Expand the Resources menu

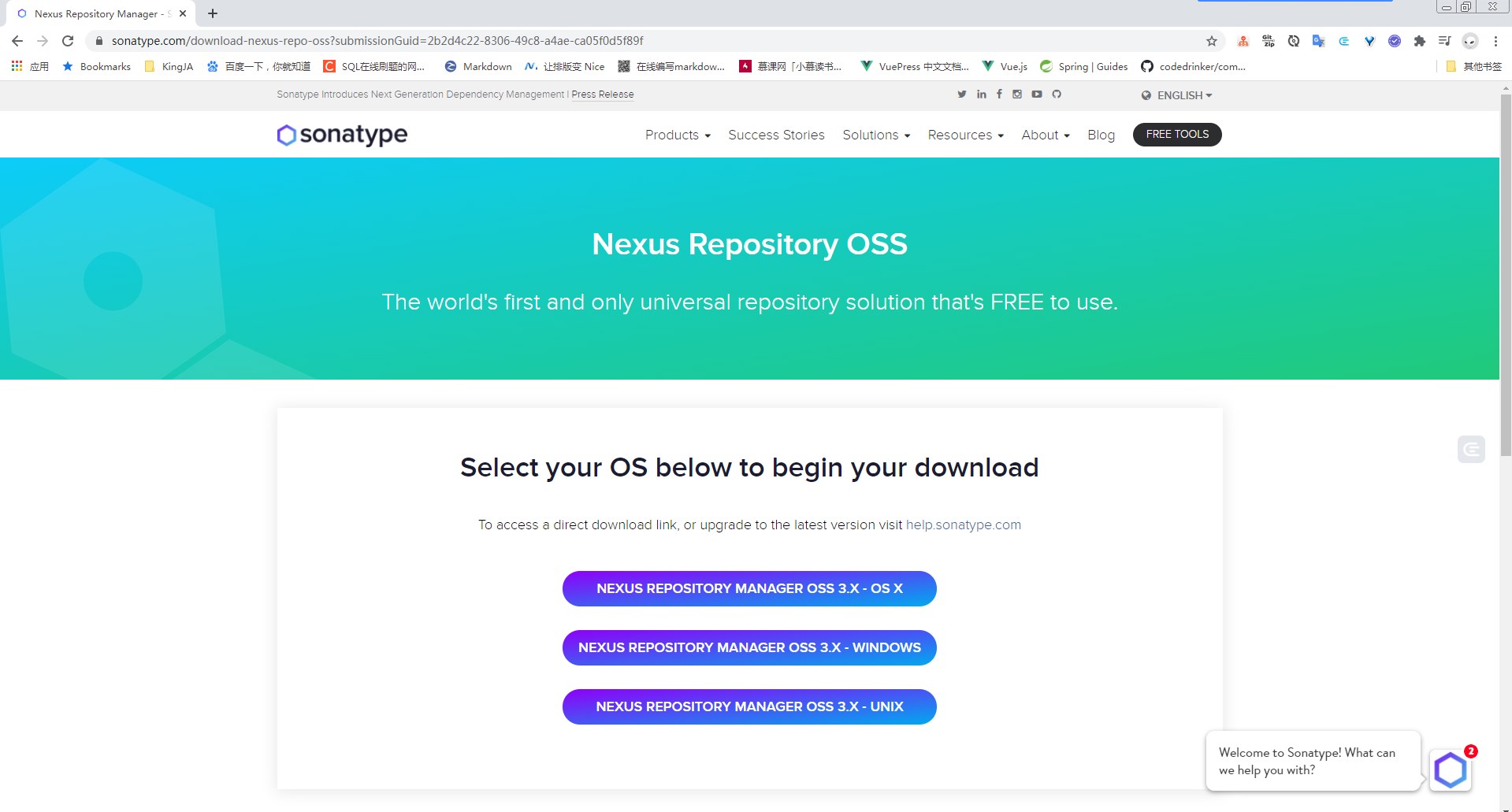tap(966, 135)
